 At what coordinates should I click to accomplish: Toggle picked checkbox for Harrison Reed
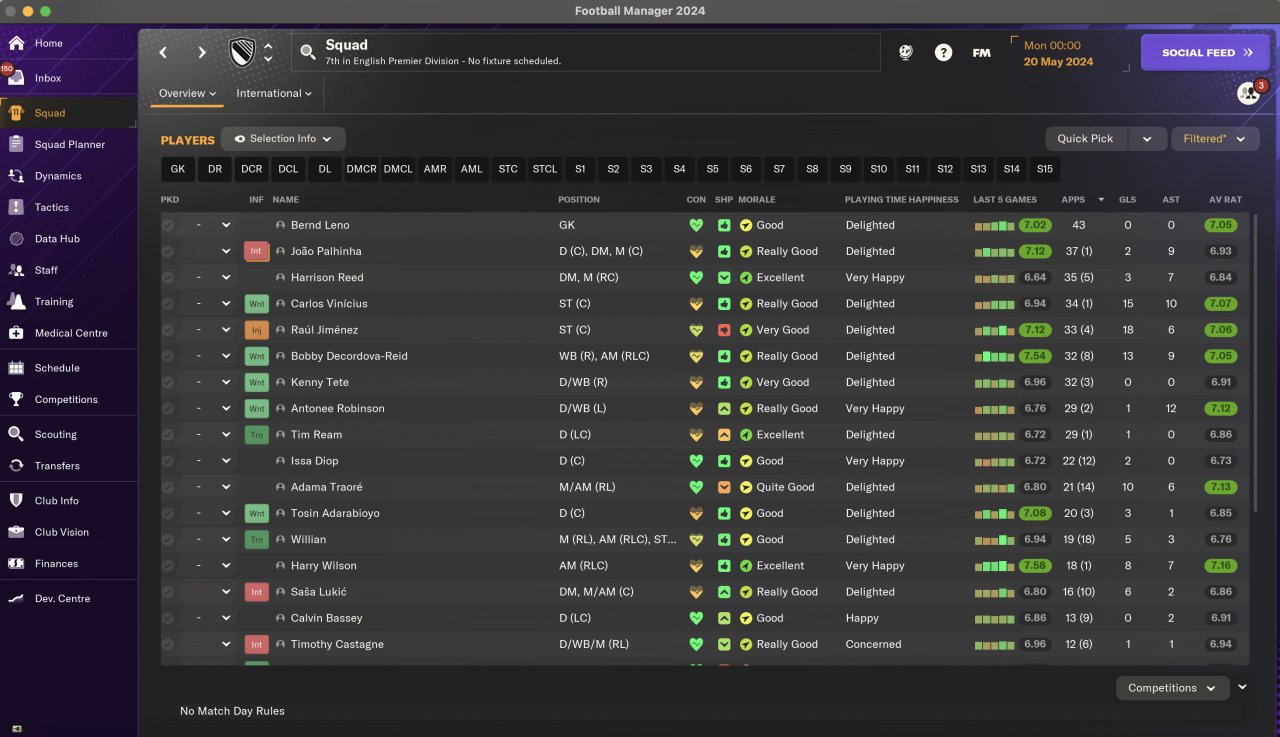tap(168, 277)
